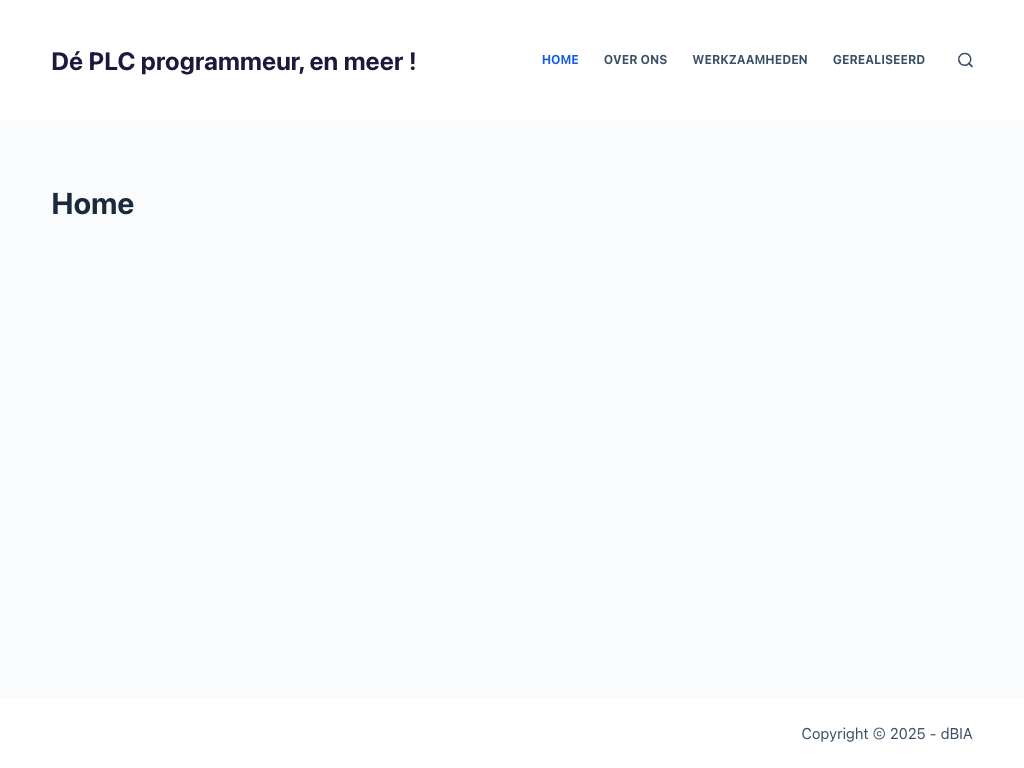Launch site search from the header toolbar
The height and width of the screenshot is (768, 1024).
click(x=965, y=60)
